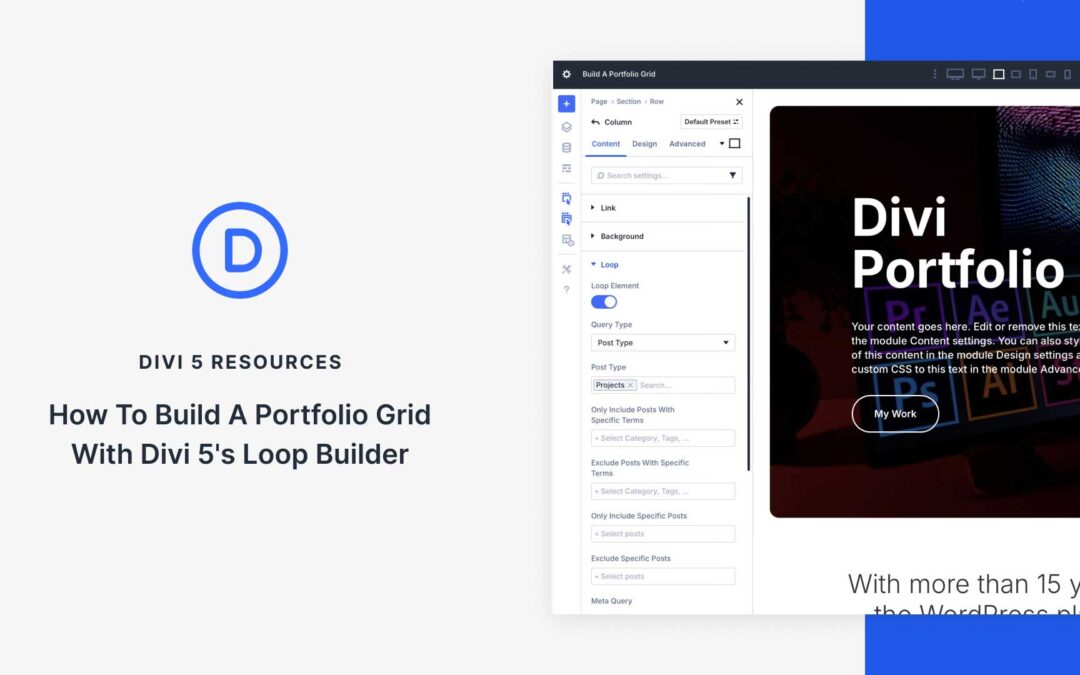
Task: Open the Default Preset selector
Action: tap(711, 122)
